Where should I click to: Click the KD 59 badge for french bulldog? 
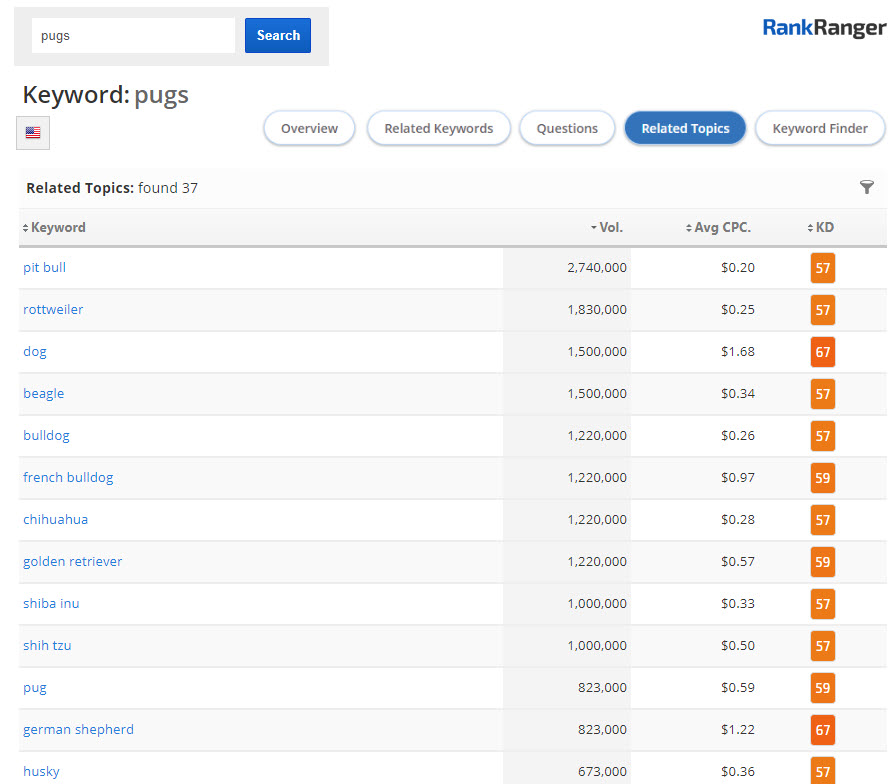822,478
